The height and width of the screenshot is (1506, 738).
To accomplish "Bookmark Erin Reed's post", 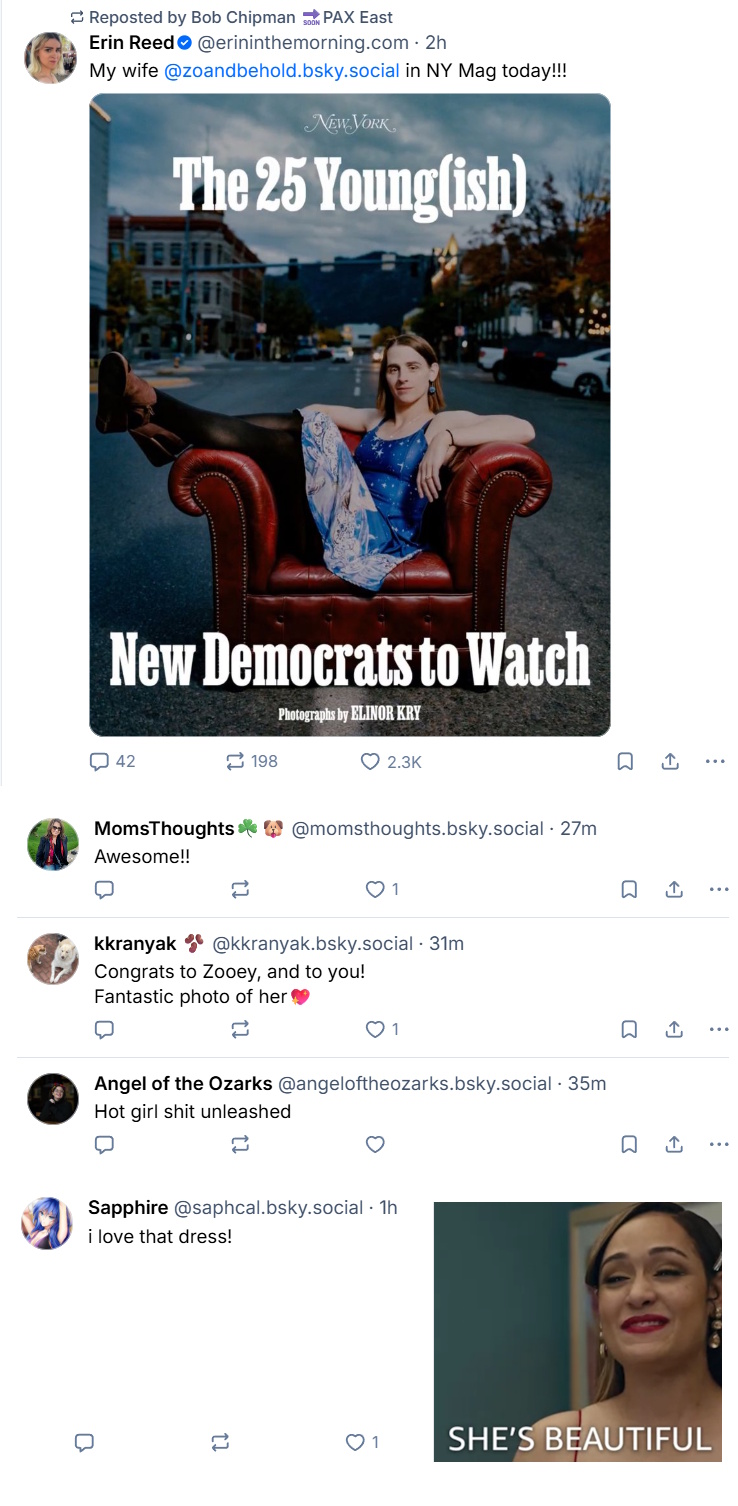I will [x=625, y=762].
